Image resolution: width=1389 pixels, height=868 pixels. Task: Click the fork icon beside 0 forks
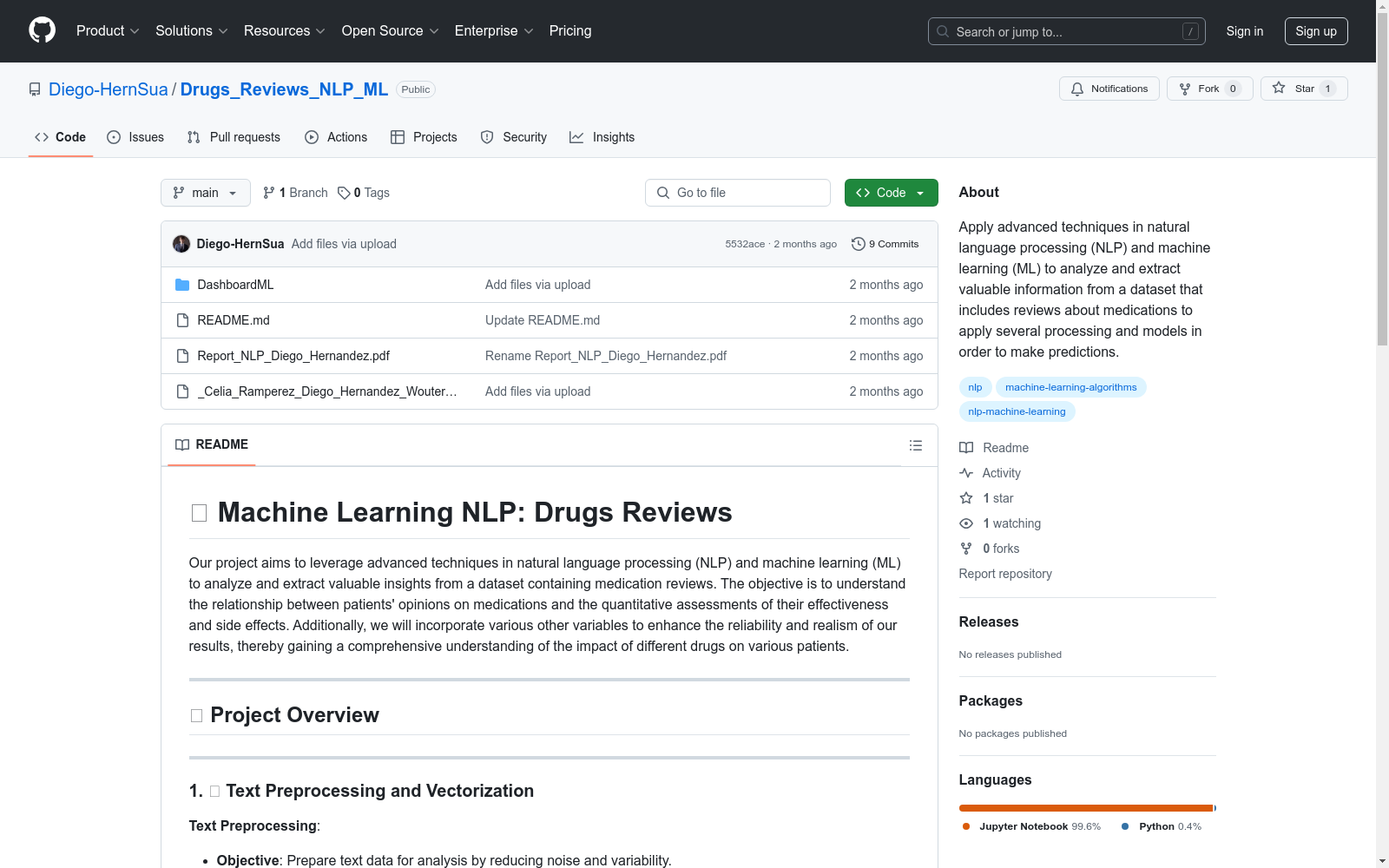click(x=966, y=549)
